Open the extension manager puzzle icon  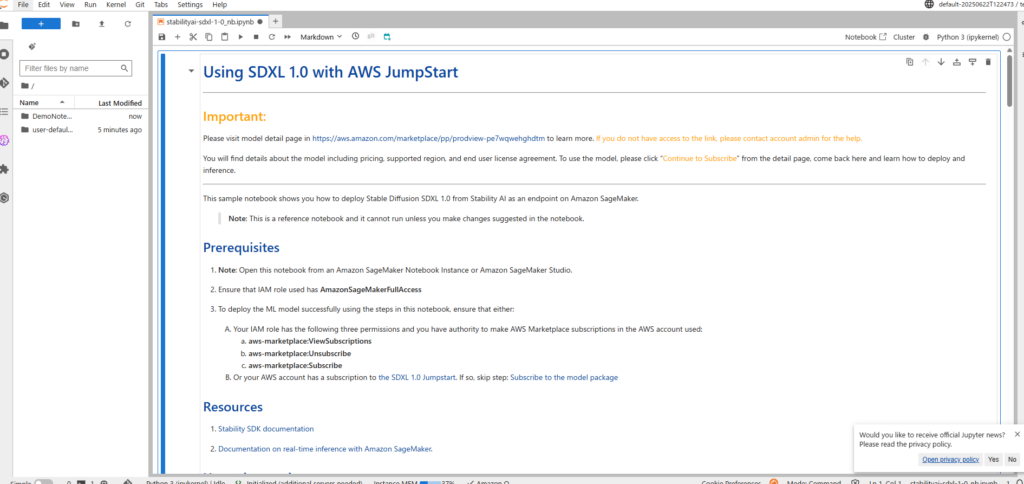(x=4, y=169)
